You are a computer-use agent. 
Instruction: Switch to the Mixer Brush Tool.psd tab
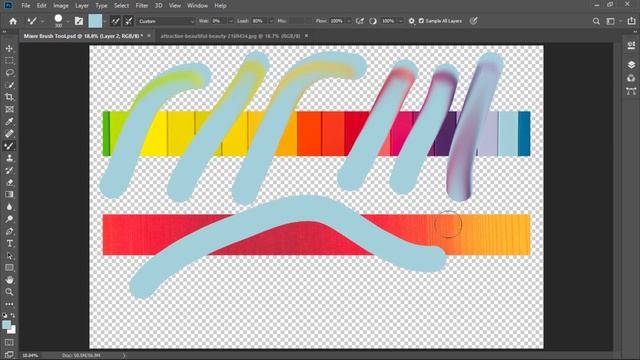(x=83, y=36)
